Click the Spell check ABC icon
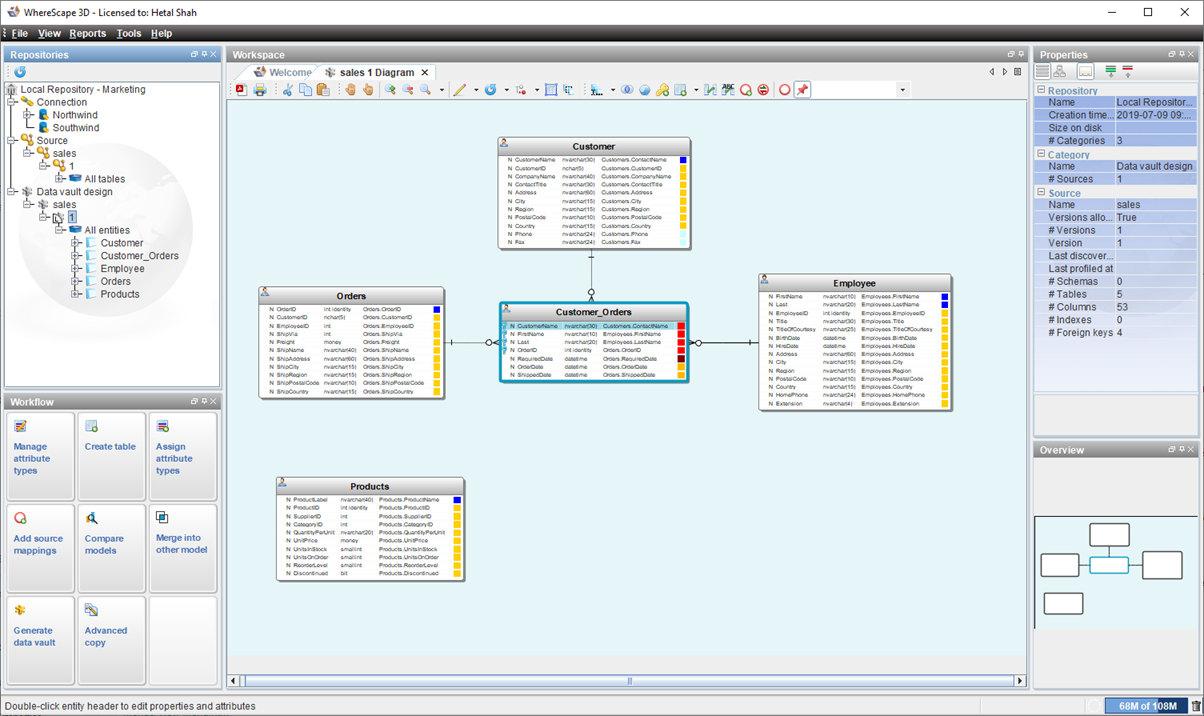 tap(728, 90)
